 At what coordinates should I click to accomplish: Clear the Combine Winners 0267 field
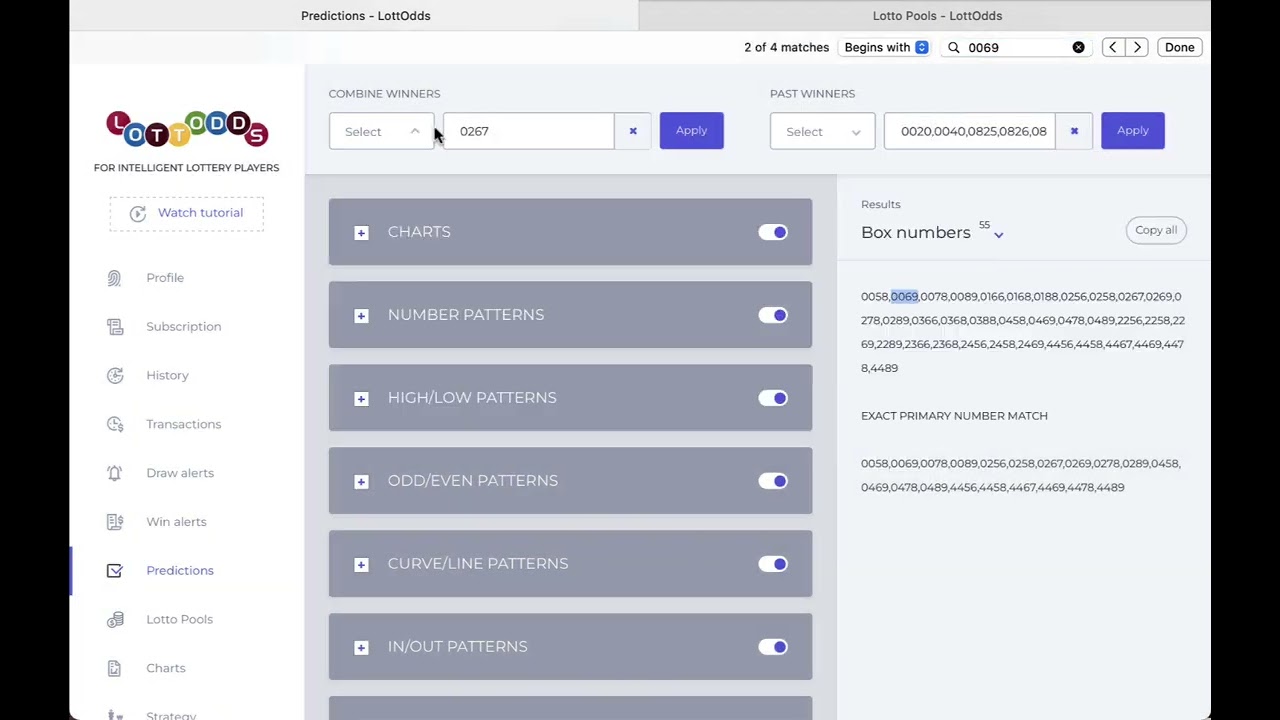pos(632,131)
